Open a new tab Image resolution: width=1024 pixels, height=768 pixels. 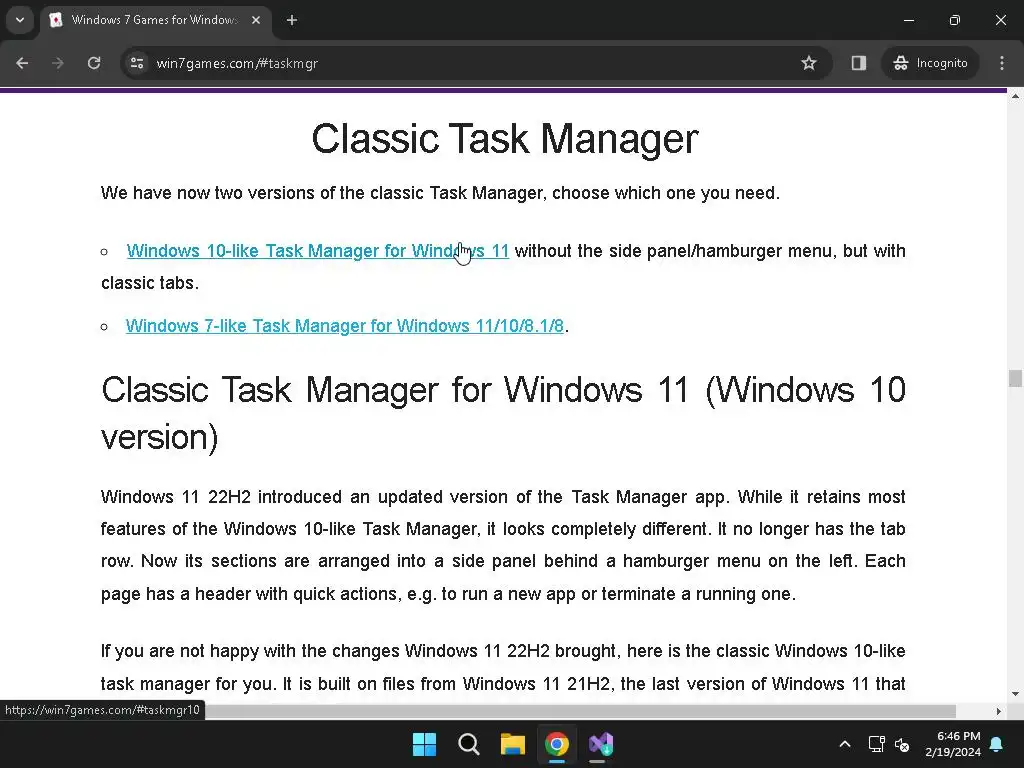click(292, 20)
